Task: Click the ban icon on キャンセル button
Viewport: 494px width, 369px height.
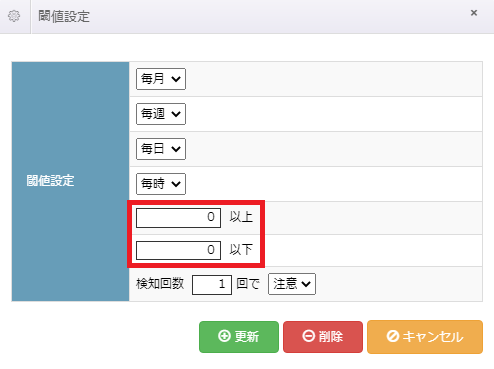Action: point(393,336)
